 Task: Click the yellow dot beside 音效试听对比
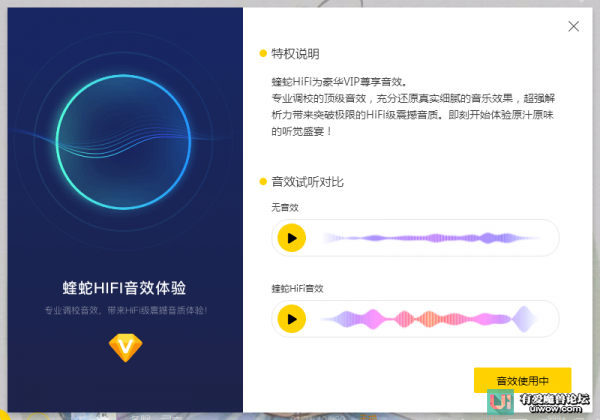coord(263,182)
